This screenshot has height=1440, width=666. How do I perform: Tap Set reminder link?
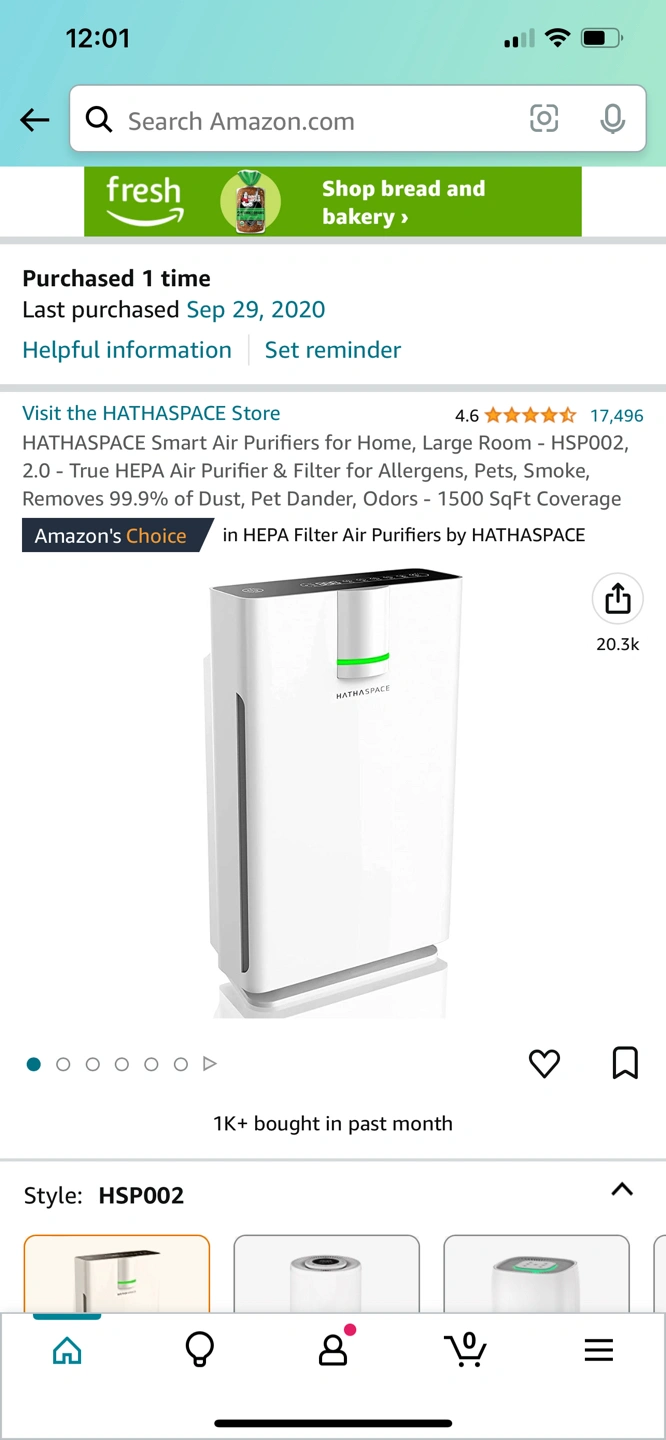[333, 350]
